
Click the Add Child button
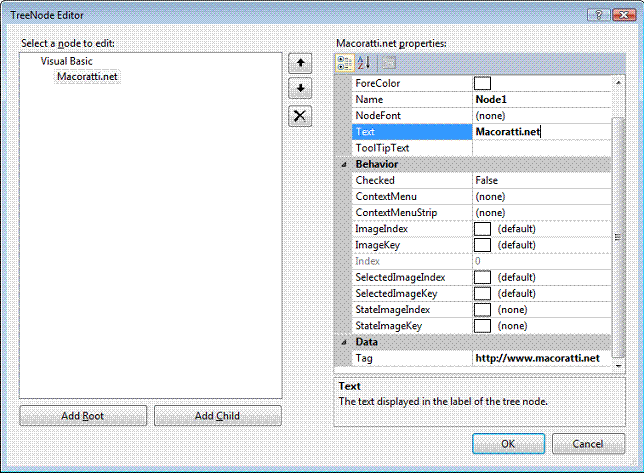tap(218, 416)
